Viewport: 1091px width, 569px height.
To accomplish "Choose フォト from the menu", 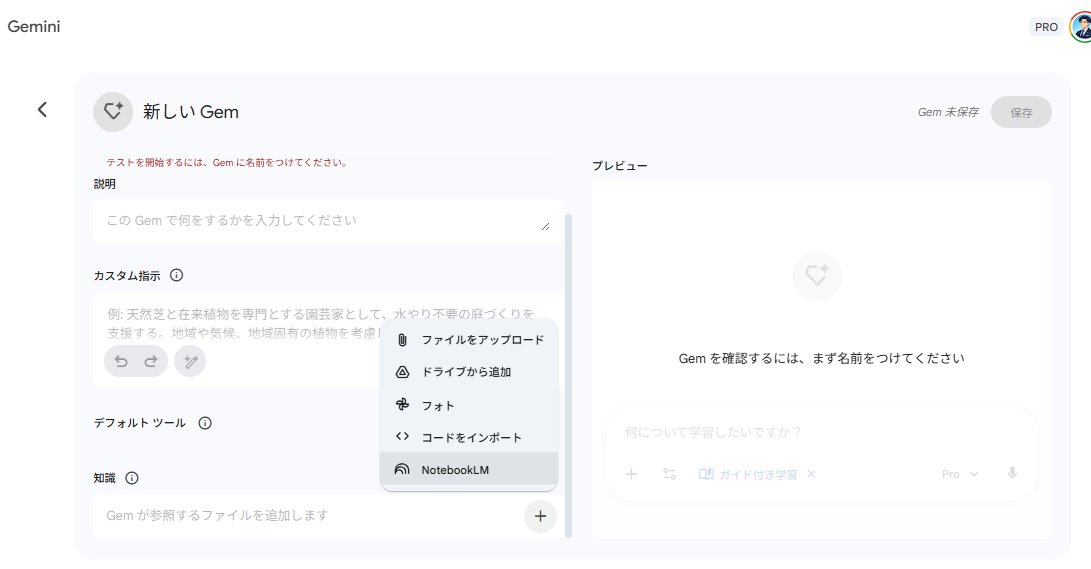I will point(469,405).
